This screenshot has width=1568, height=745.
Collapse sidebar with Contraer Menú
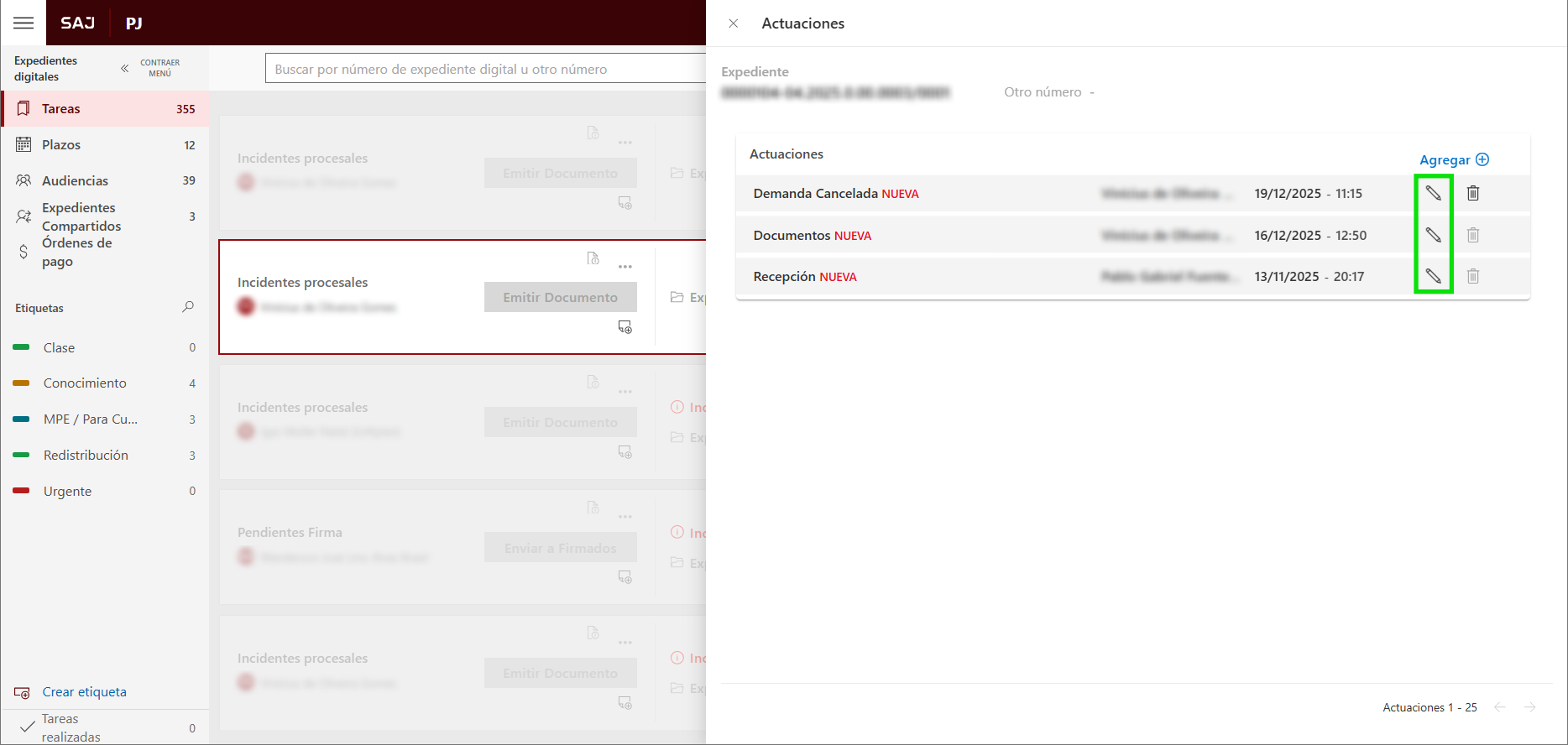[x=150, y=68]
